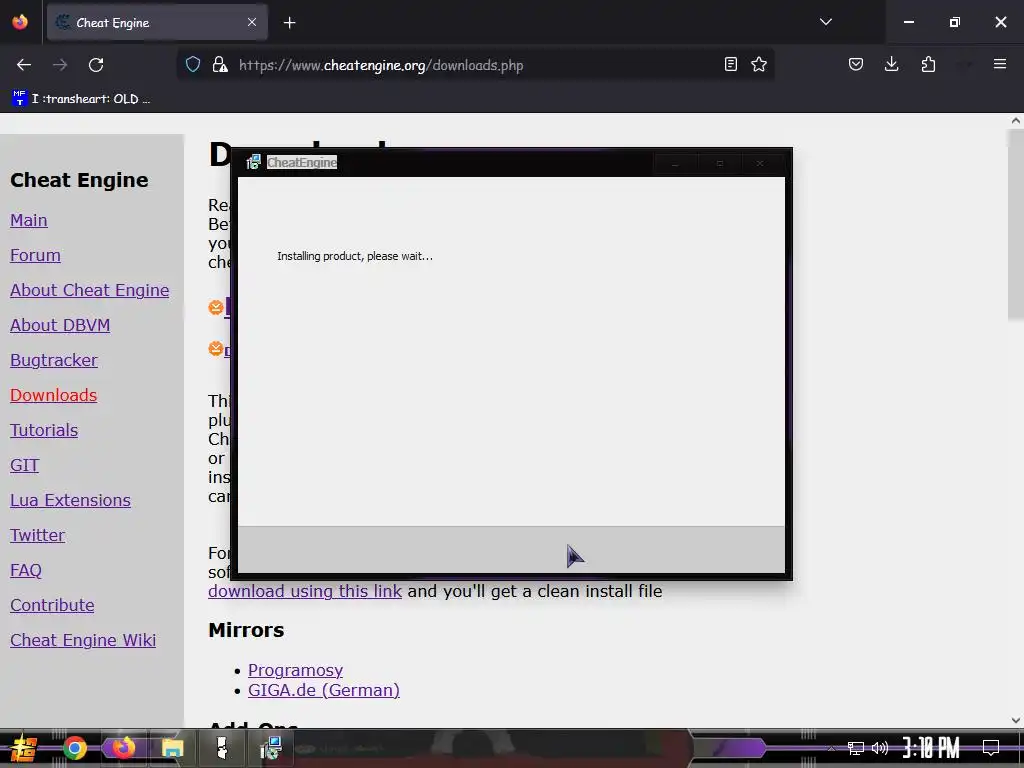Launch Chrome from the taskbar
Screen dimensions: 1024x768
(x=75, y=748)
